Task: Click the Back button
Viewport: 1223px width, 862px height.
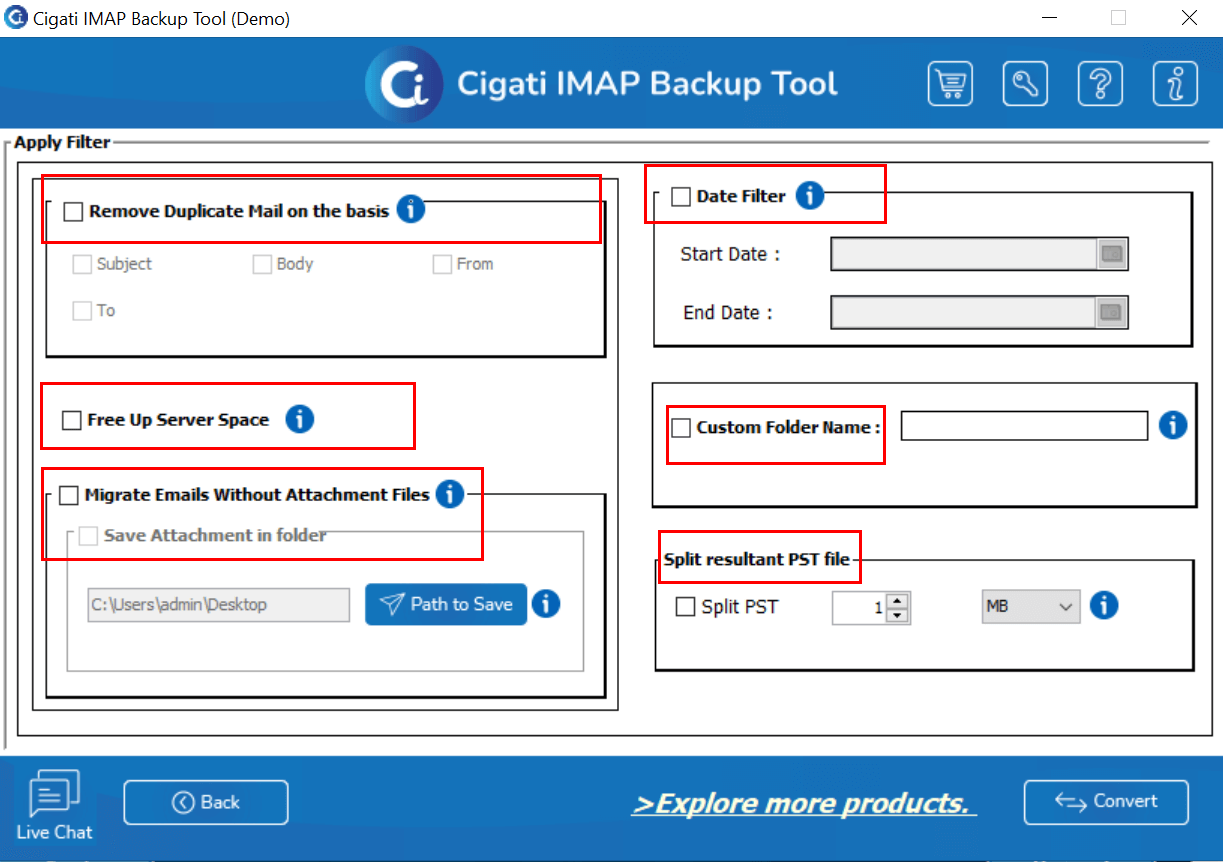Action: pyautogui.click(x=206, y=802)
